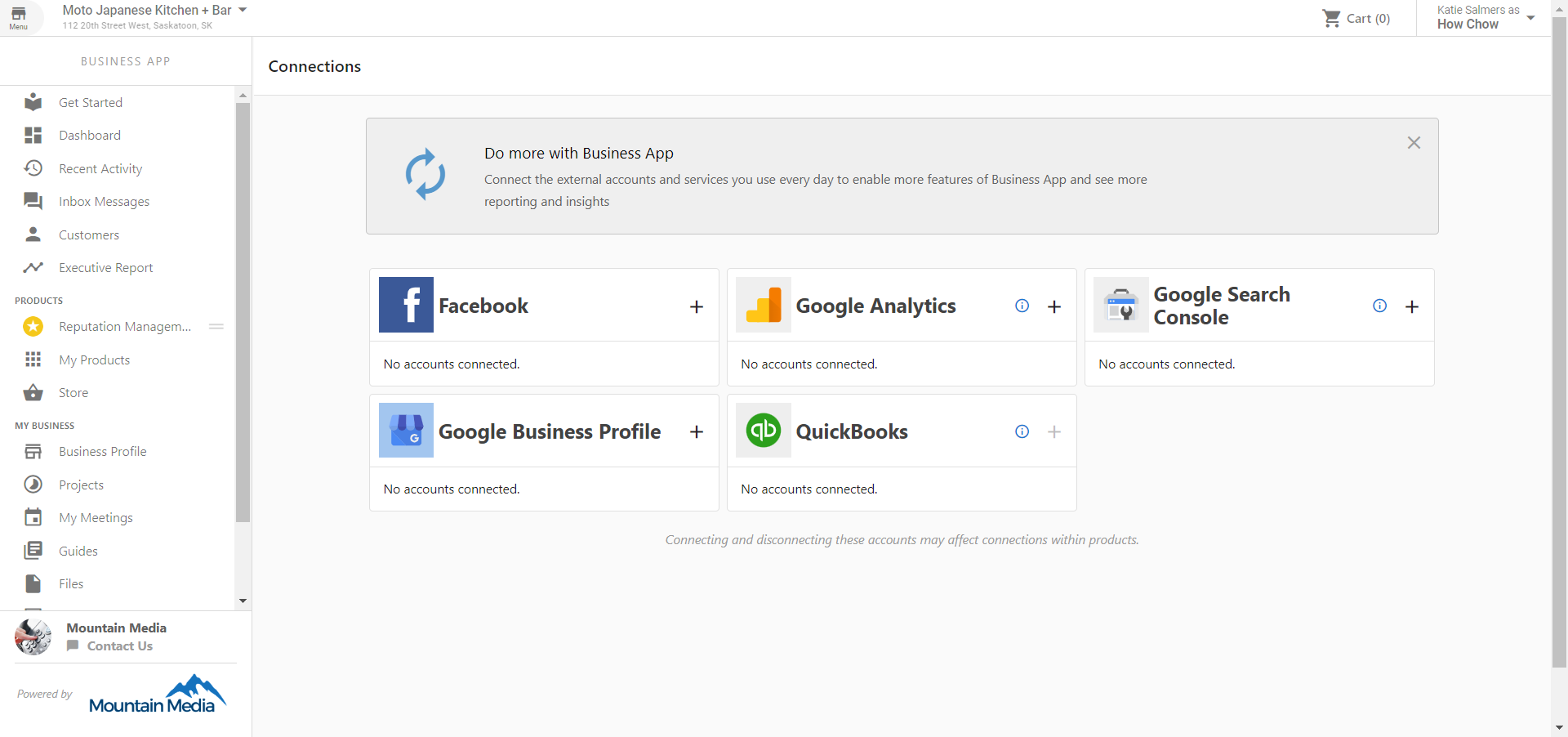Expand the Moto Japanese Kitchen + Bar dropdown
Viewport: 1568px width, 737px height.
point(242,10)
